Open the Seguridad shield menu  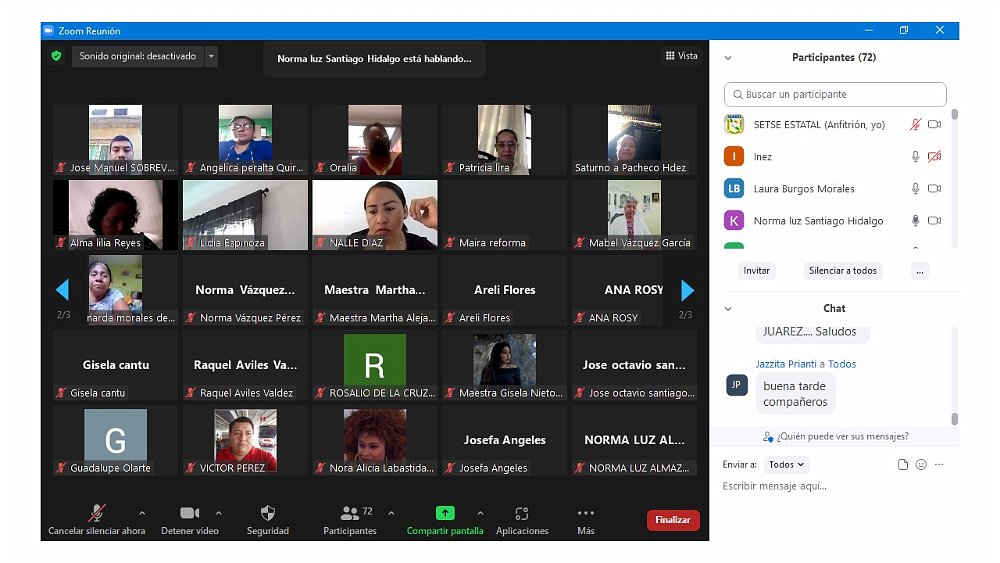pos(267,514)
